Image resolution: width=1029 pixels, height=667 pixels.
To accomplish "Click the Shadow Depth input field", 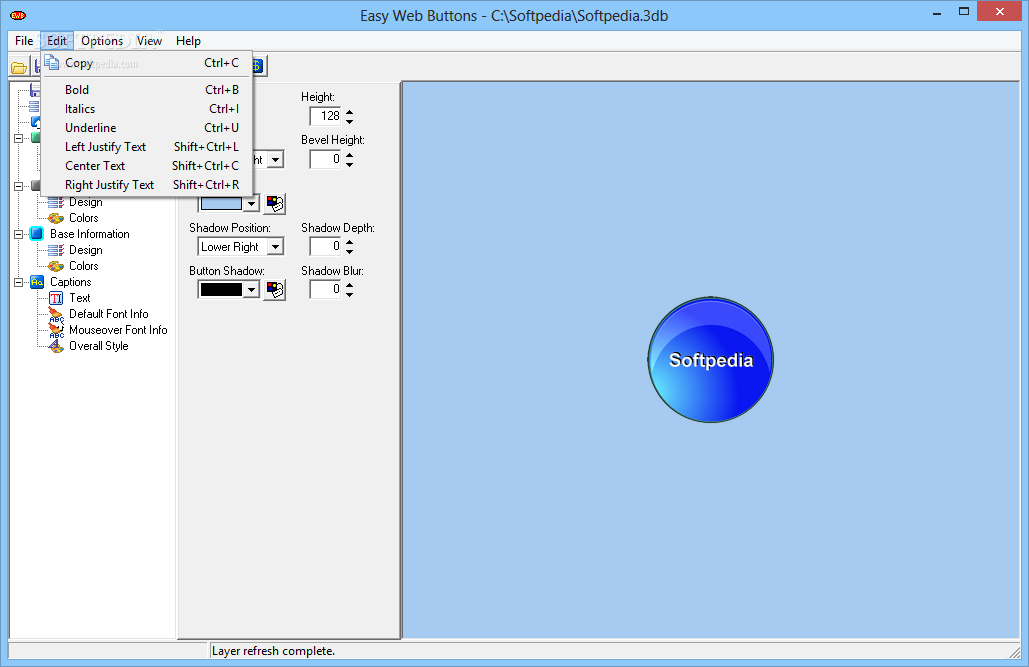I will [x=326, y=246].
